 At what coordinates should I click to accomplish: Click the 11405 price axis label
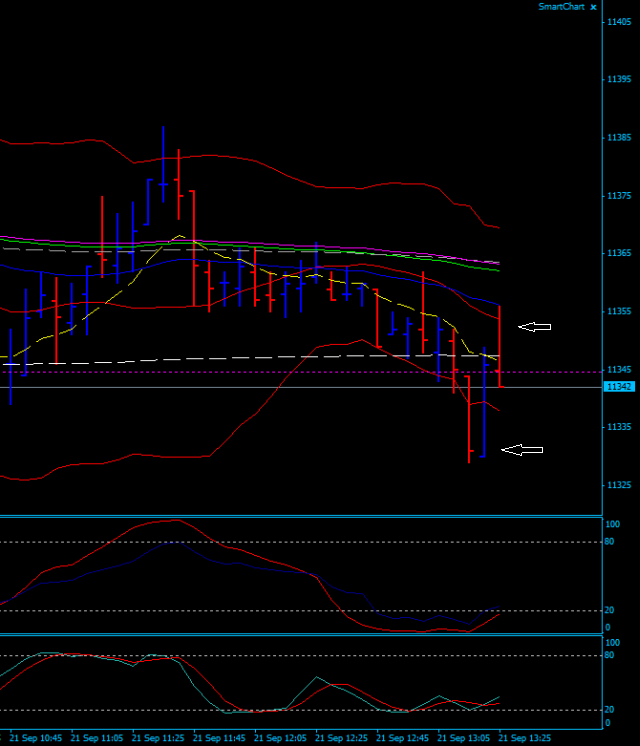[619, 22]
